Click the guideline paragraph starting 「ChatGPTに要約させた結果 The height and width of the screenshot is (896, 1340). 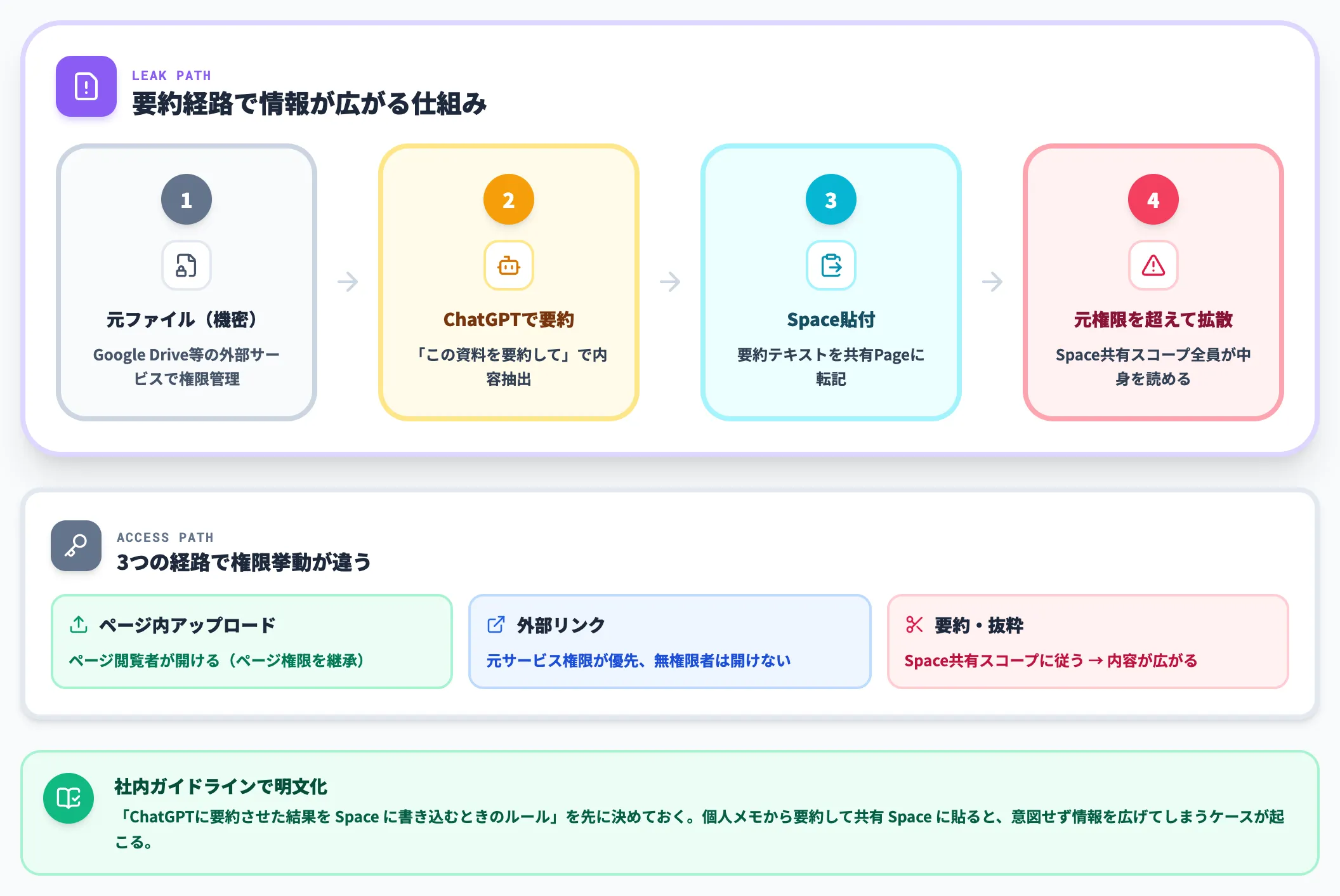point(699,829)
